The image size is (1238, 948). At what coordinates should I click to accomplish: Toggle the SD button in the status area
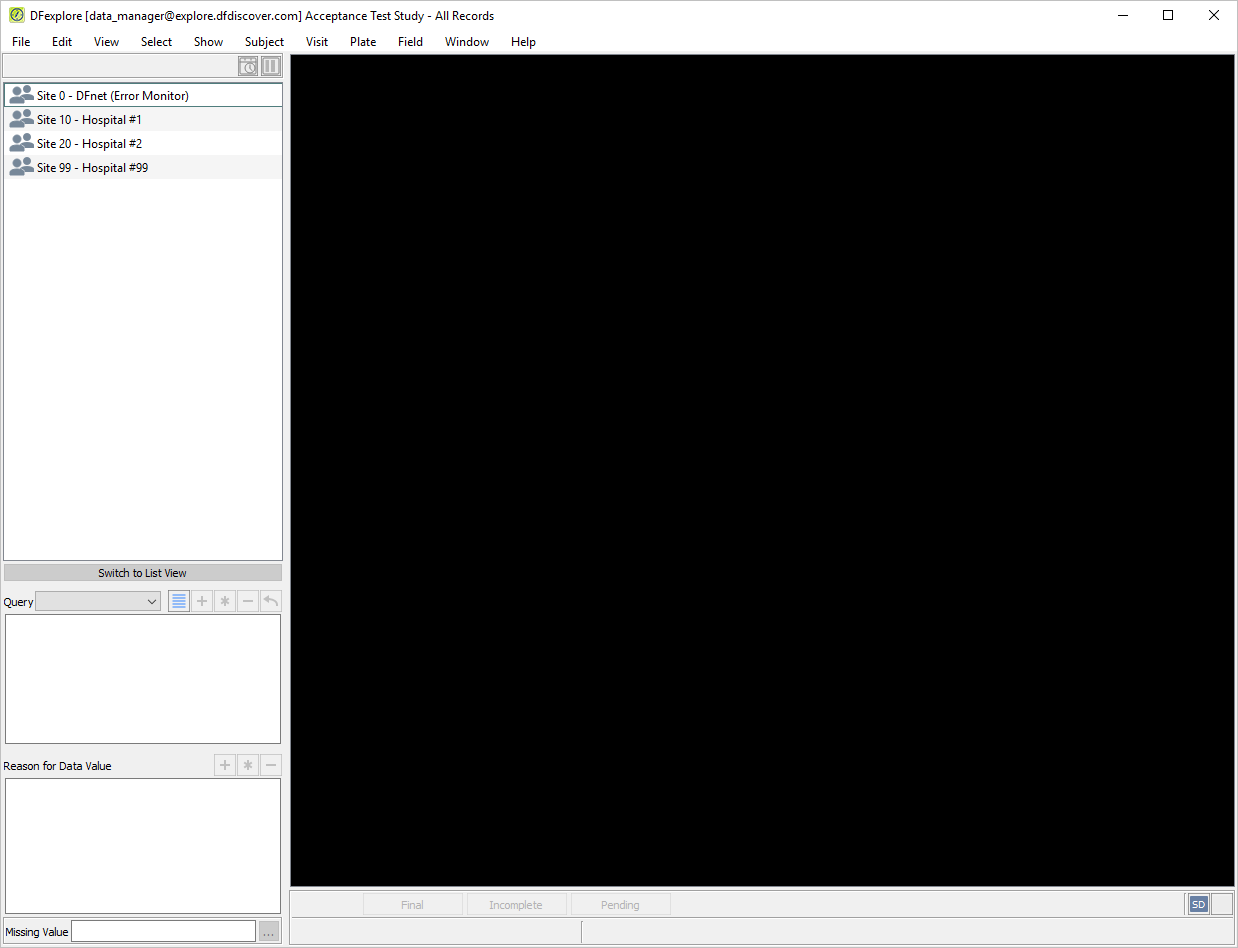1198,904
